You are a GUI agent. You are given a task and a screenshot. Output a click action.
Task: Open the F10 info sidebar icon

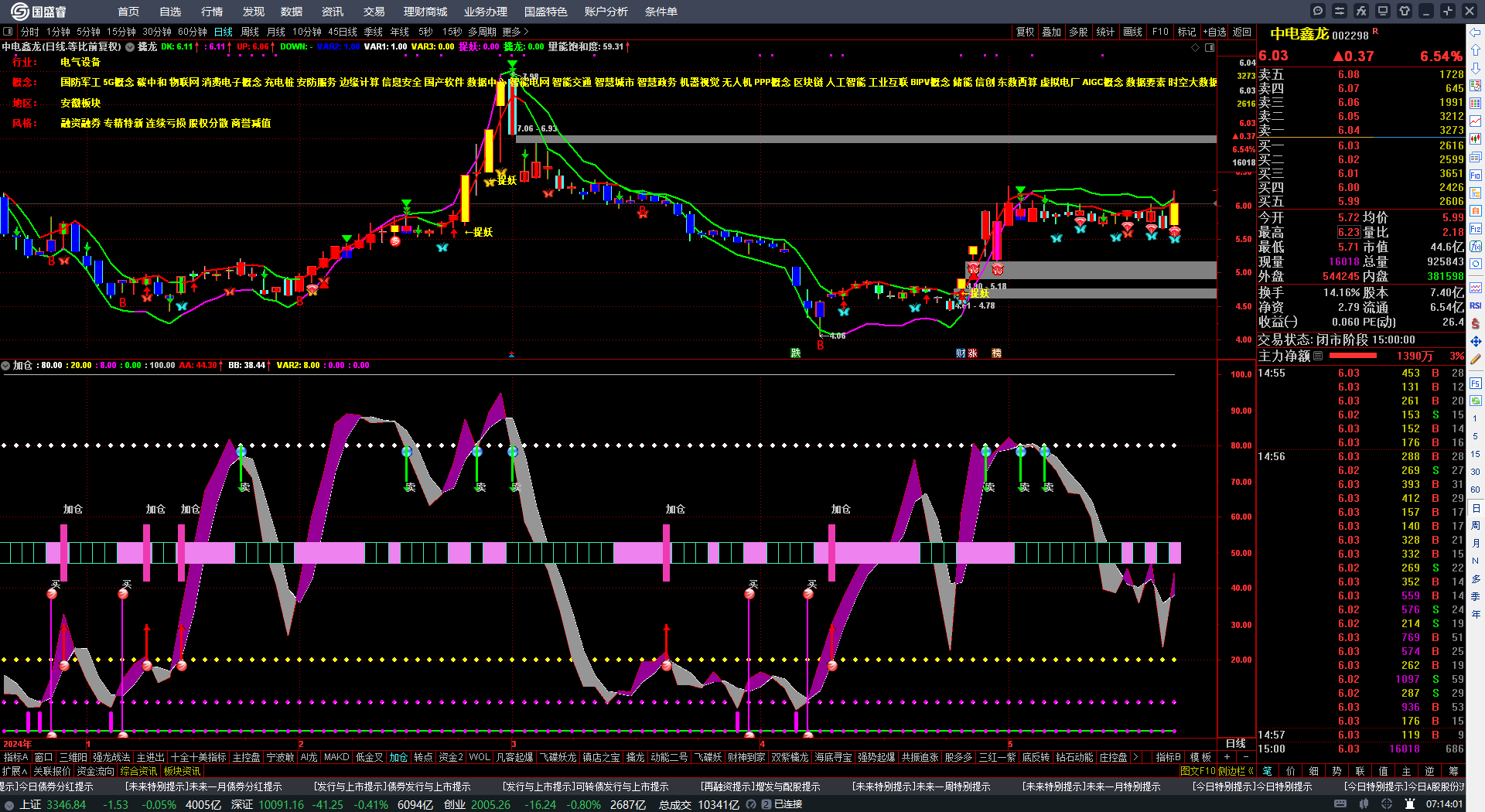click(x=1476, y=175)
